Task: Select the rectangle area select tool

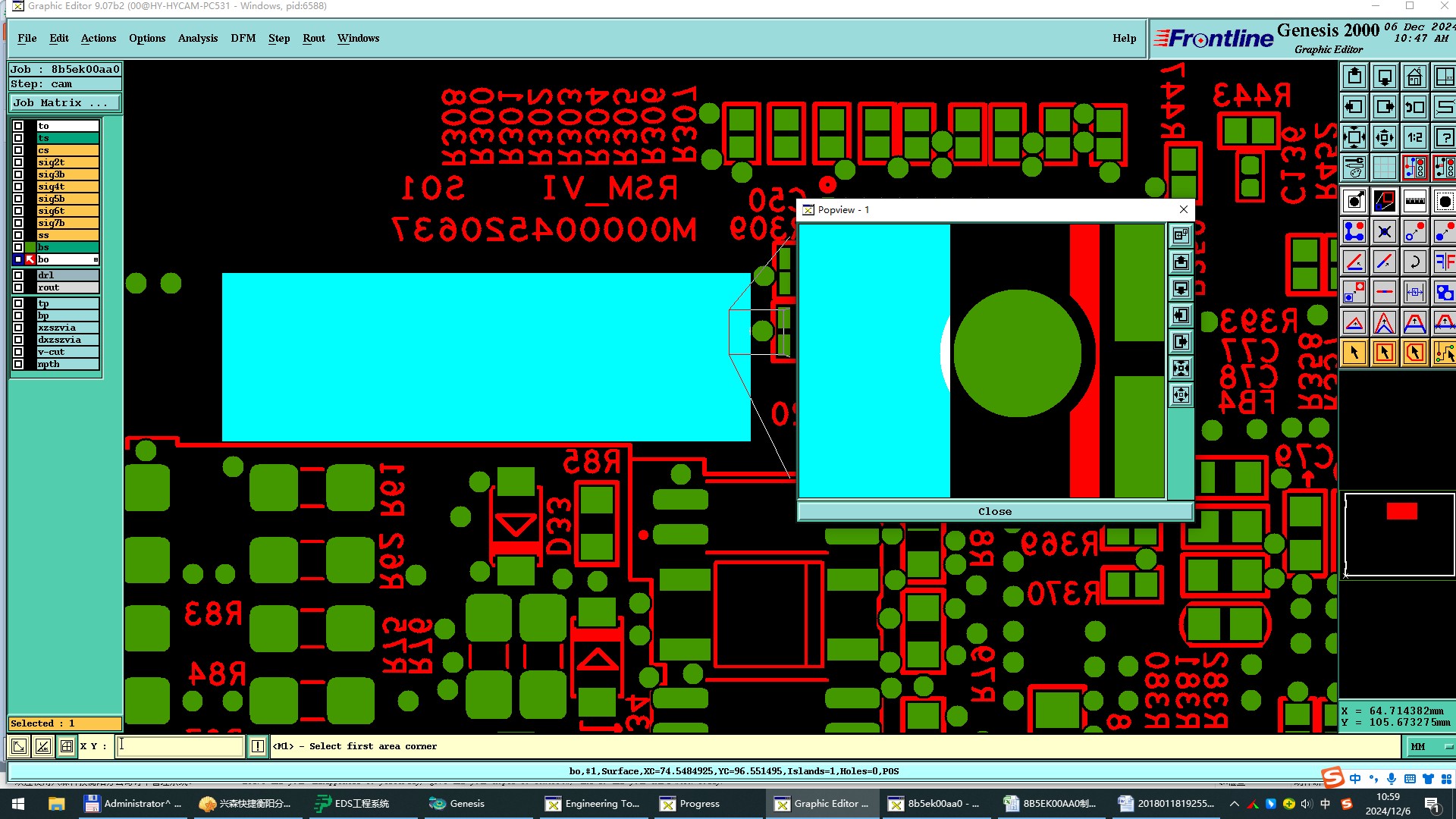Action: [x=1385, y=353]
